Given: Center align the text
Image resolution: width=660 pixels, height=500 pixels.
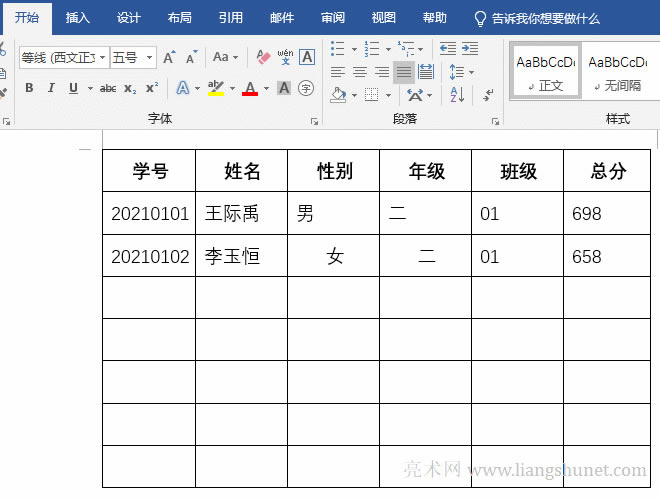Looking at the screenshot, I should point(360,72).
